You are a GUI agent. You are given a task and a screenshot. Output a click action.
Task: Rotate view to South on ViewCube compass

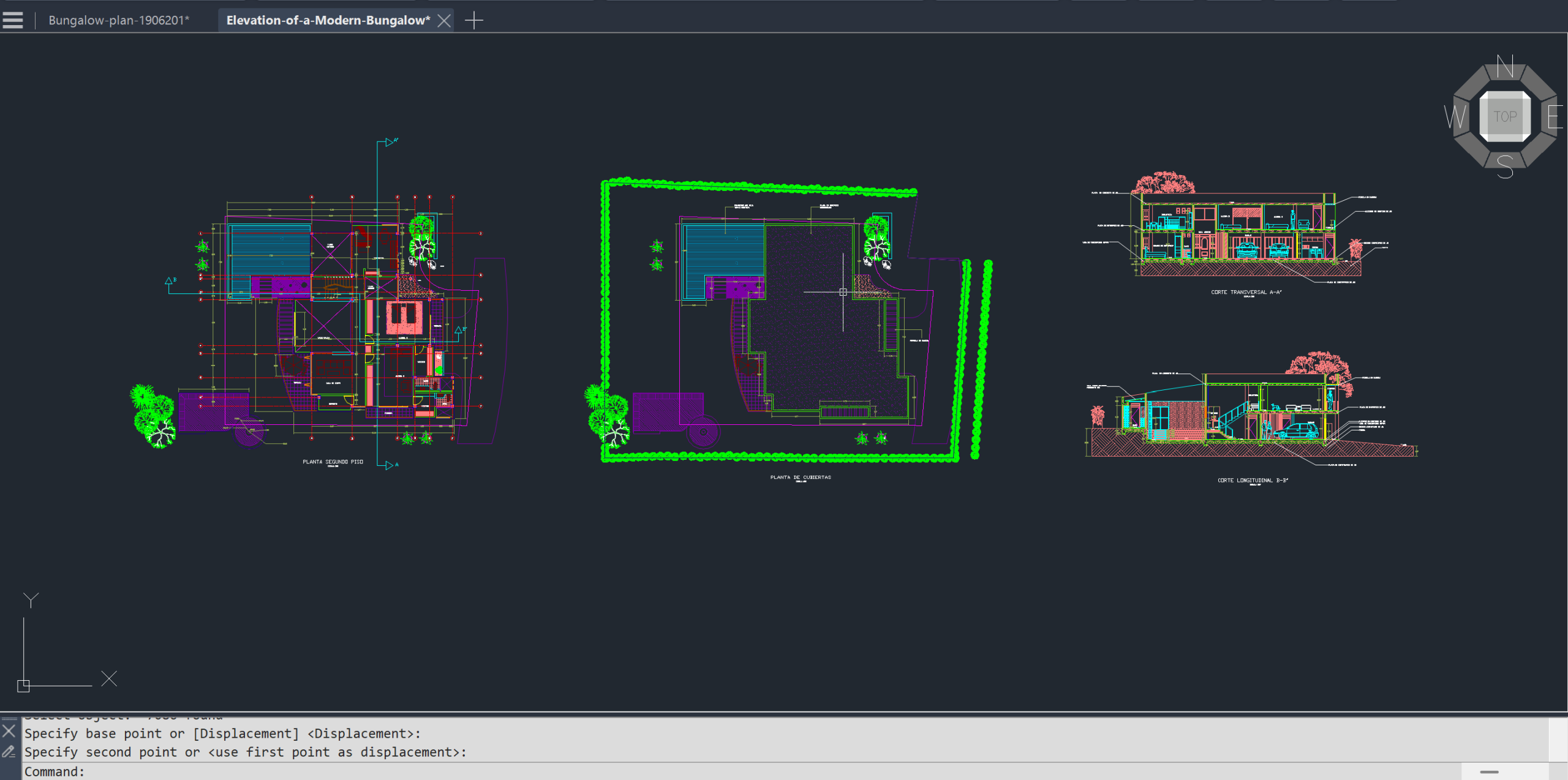point(1505,167)
